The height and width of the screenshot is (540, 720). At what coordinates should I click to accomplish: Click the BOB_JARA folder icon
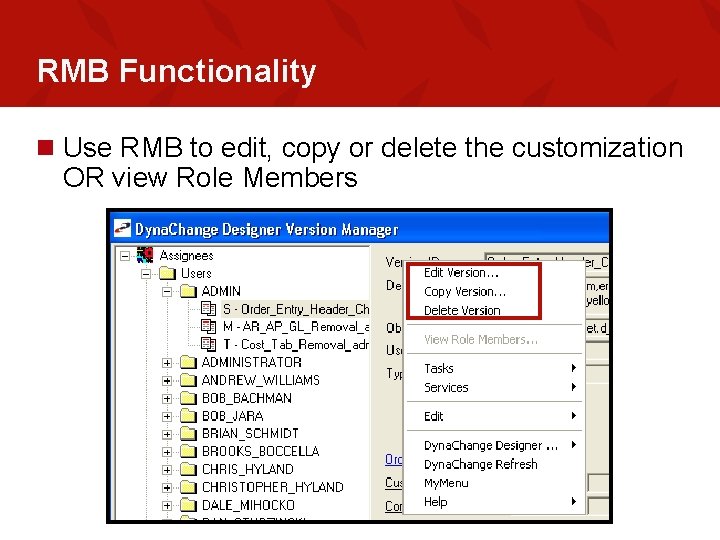coord(188,416)
